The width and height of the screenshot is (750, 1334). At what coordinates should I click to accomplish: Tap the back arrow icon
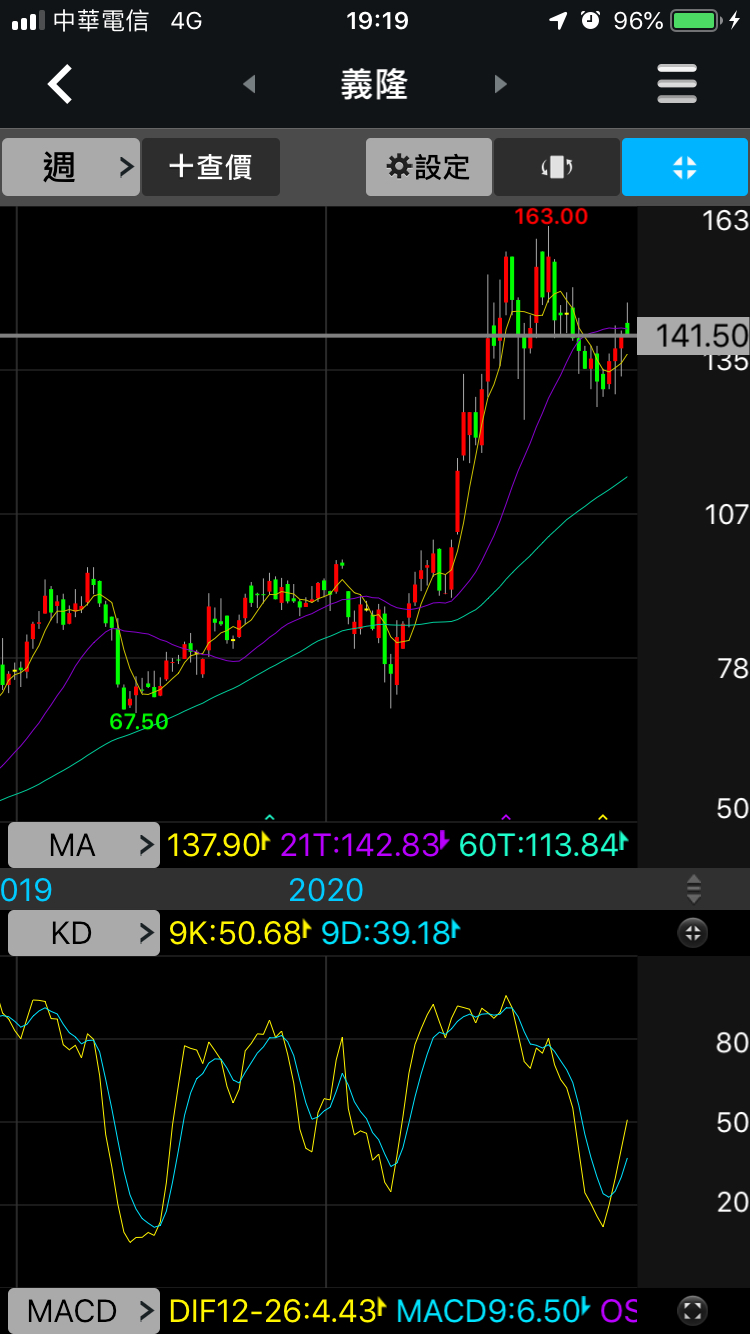[x=61, y=85]
